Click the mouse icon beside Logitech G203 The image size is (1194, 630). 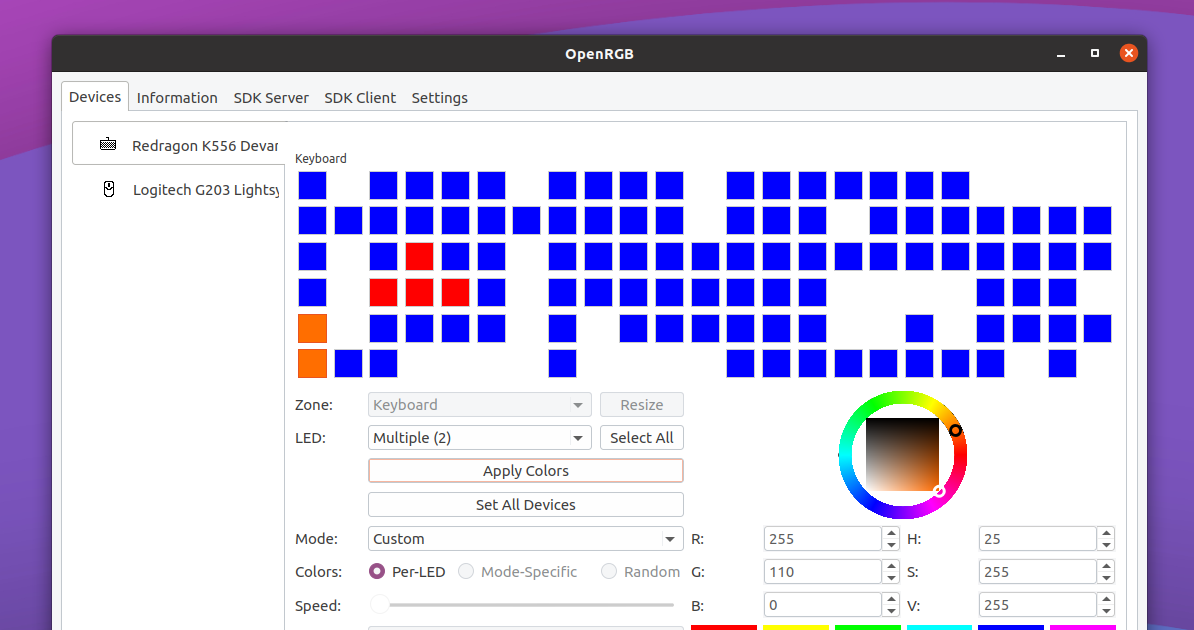(109, 189)
